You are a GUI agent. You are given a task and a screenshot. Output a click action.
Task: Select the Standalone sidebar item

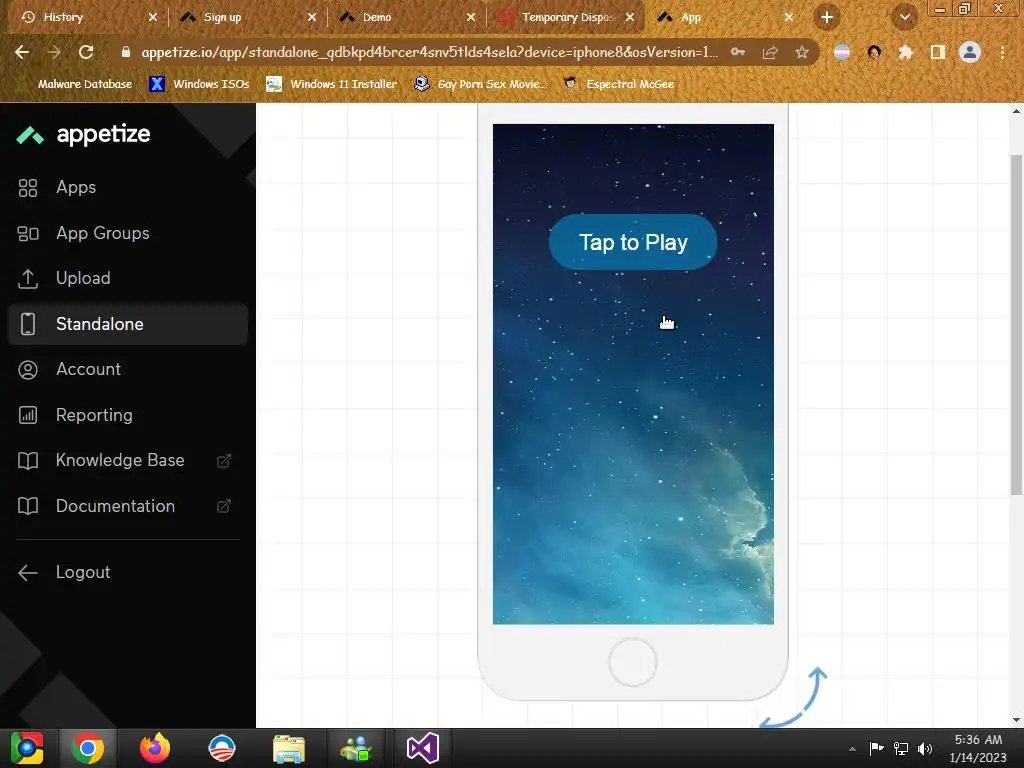click(x=128, y=324)
